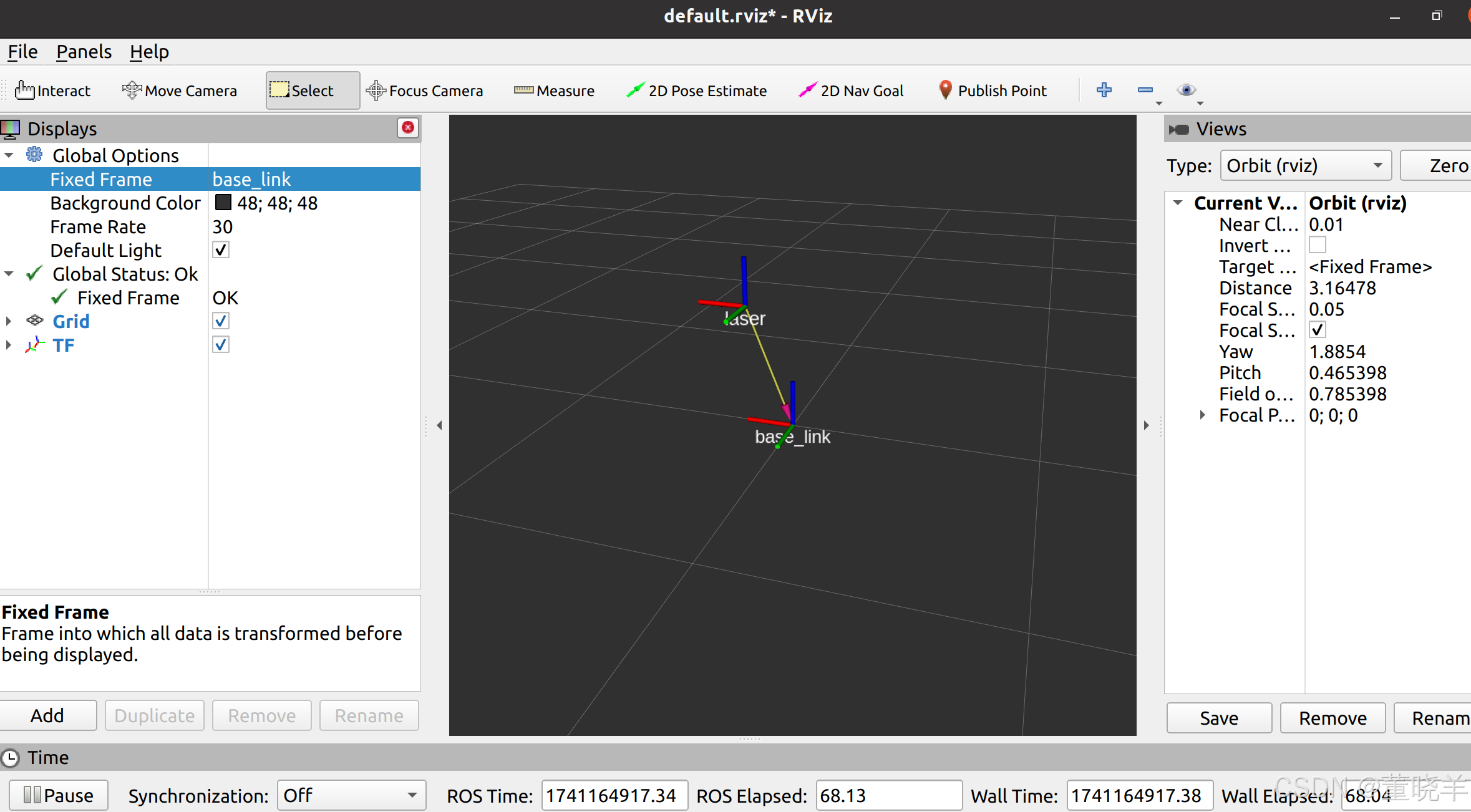Image resolution: width=1471 pixels, height=812 pixels.
Task: Close the Displays panel with red button
Action: [x=408, y=128]
